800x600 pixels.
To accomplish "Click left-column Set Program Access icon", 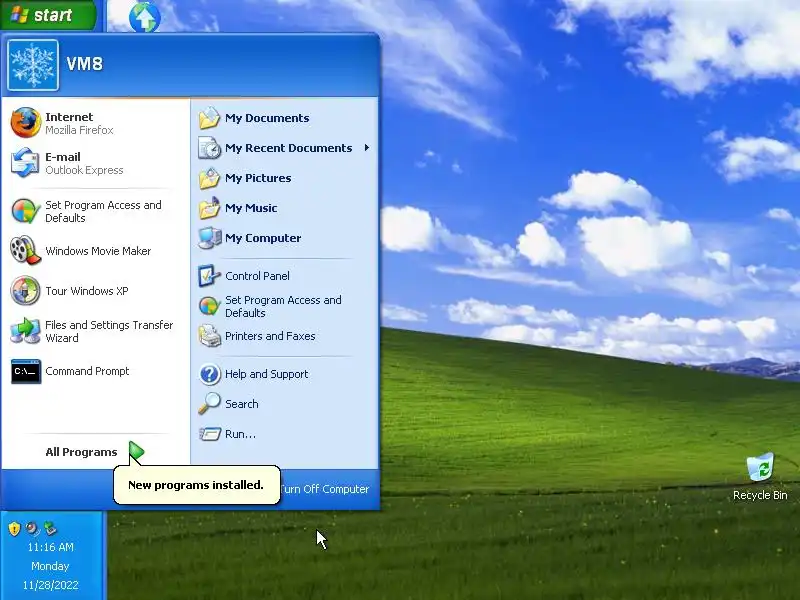I will click(x=26, y=211).
